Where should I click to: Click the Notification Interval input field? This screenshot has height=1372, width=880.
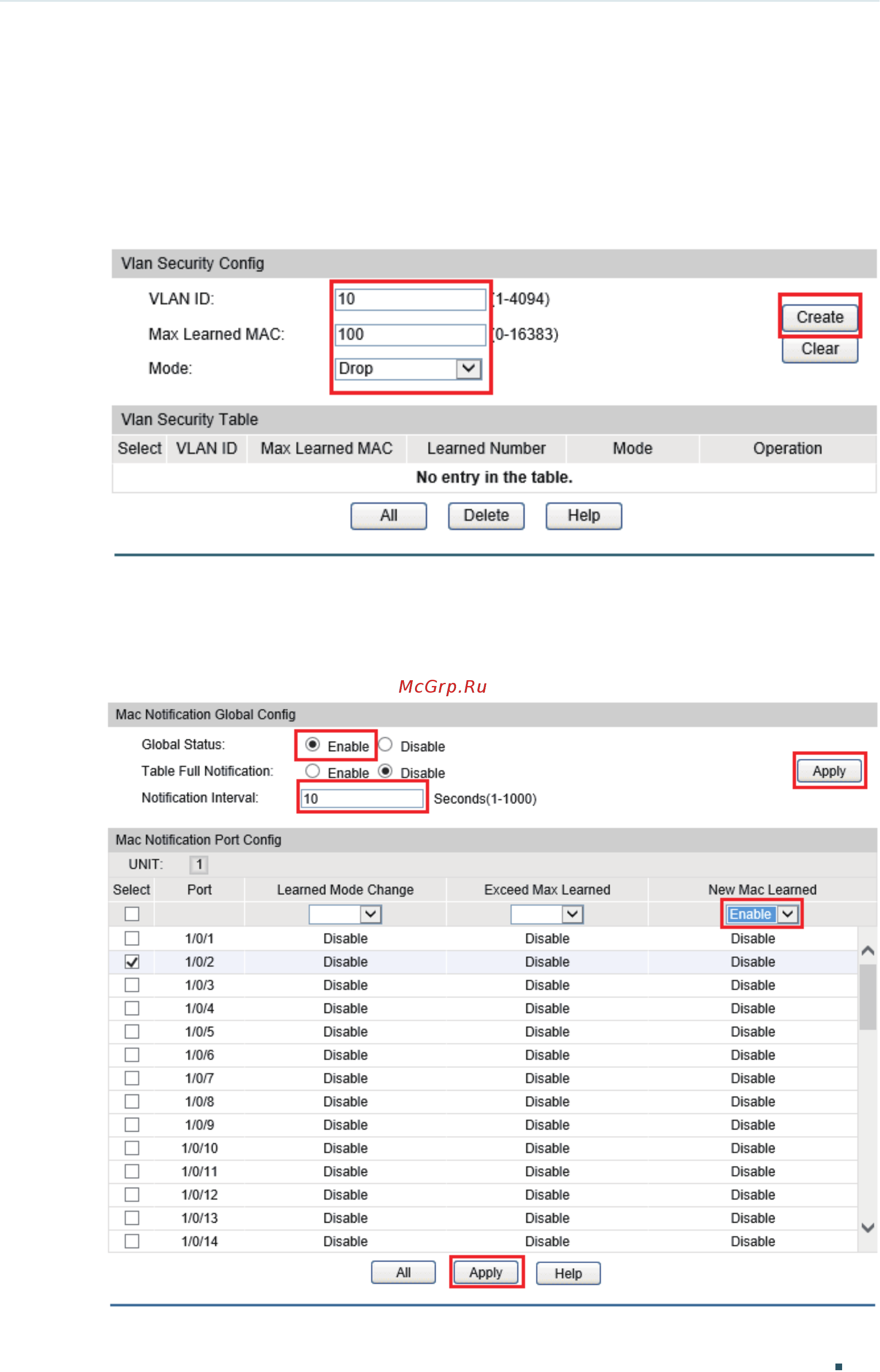point(362,798)
